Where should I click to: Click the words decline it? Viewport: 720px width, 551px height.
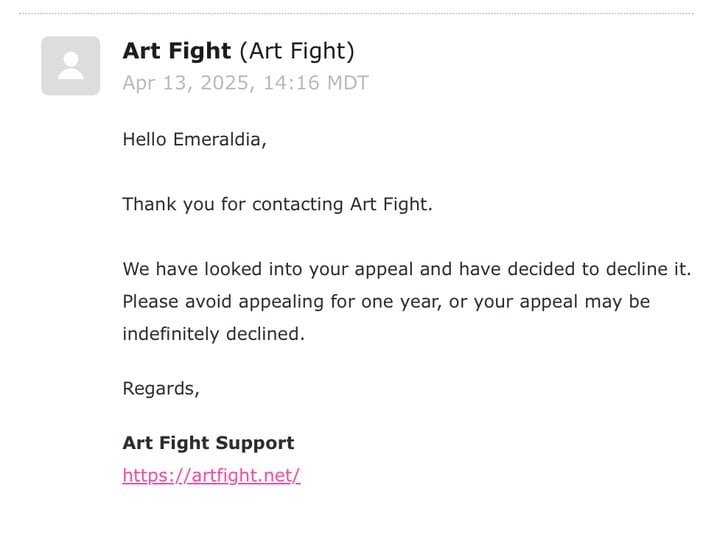(x=648, y=269)
